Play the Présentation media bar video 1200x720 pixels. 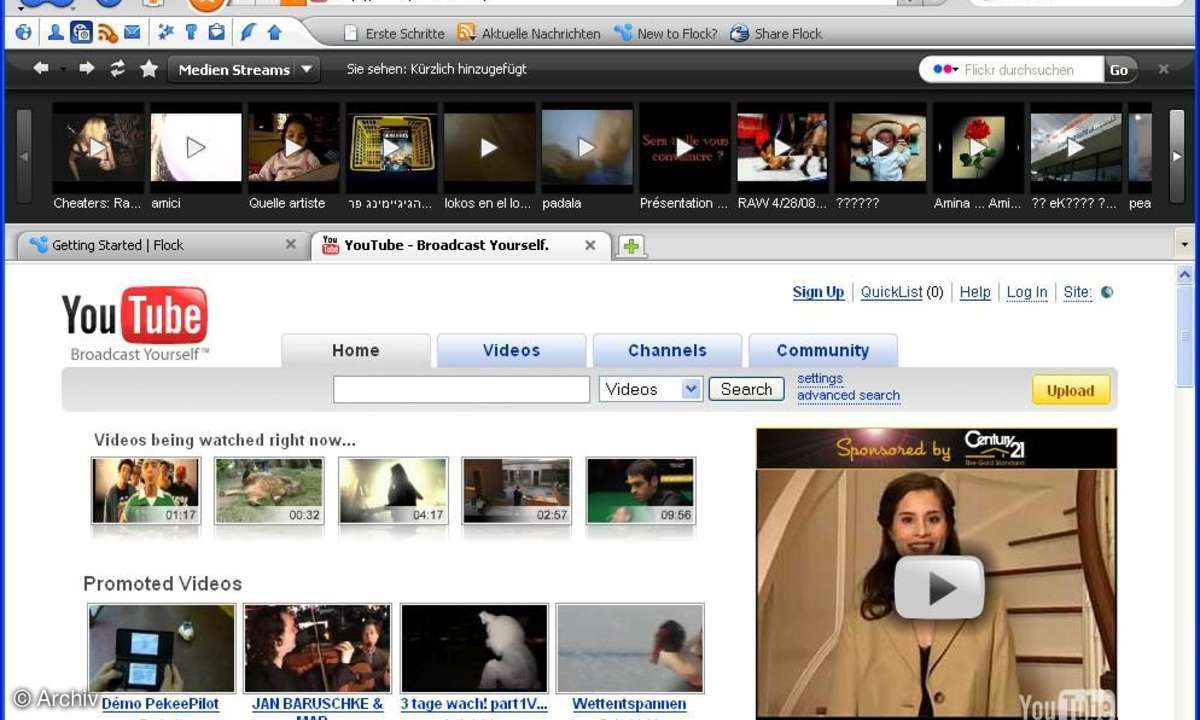tap(685, 148)
